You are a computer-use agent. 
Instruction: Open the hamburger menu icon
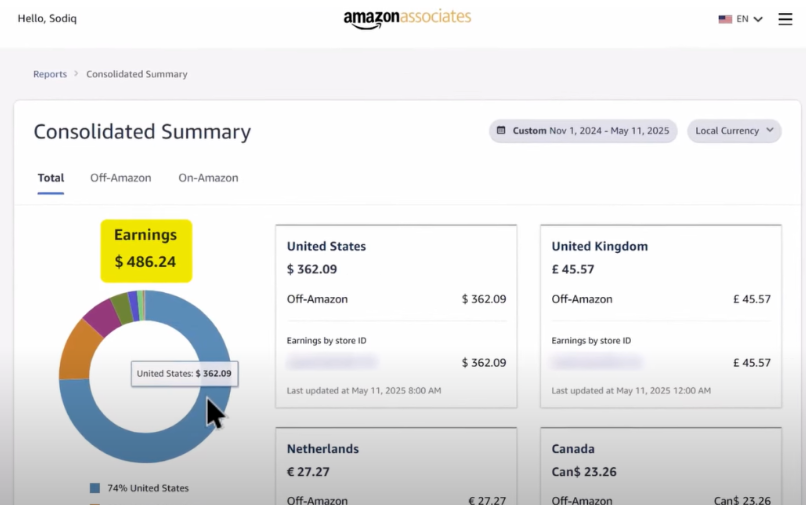click(785, 19)
